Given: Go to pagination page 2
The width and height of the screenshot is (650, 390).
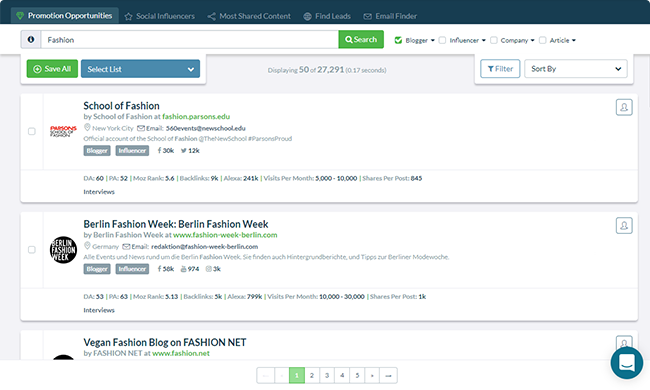Looking at the screenshot, I should 312,375.
